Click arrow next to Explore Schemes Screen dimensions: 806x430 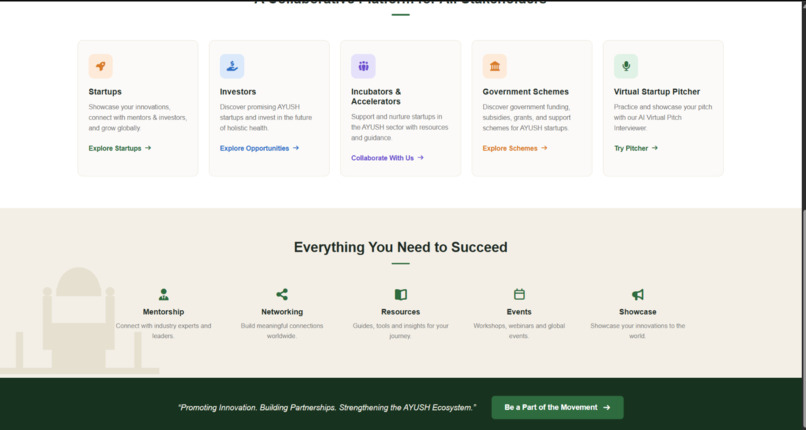544,148
